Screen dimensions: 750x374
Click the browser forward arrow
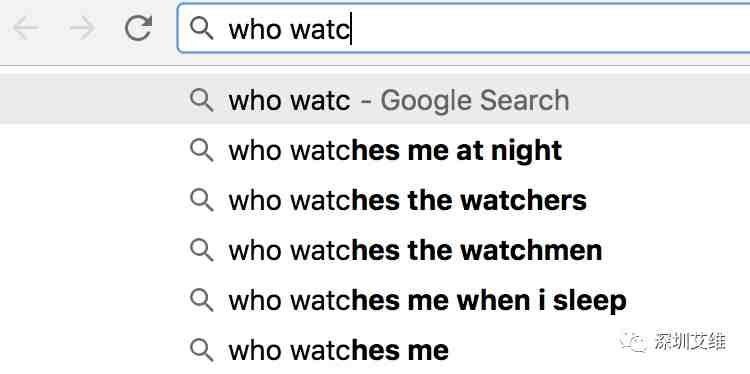click(x=82, y=29)
